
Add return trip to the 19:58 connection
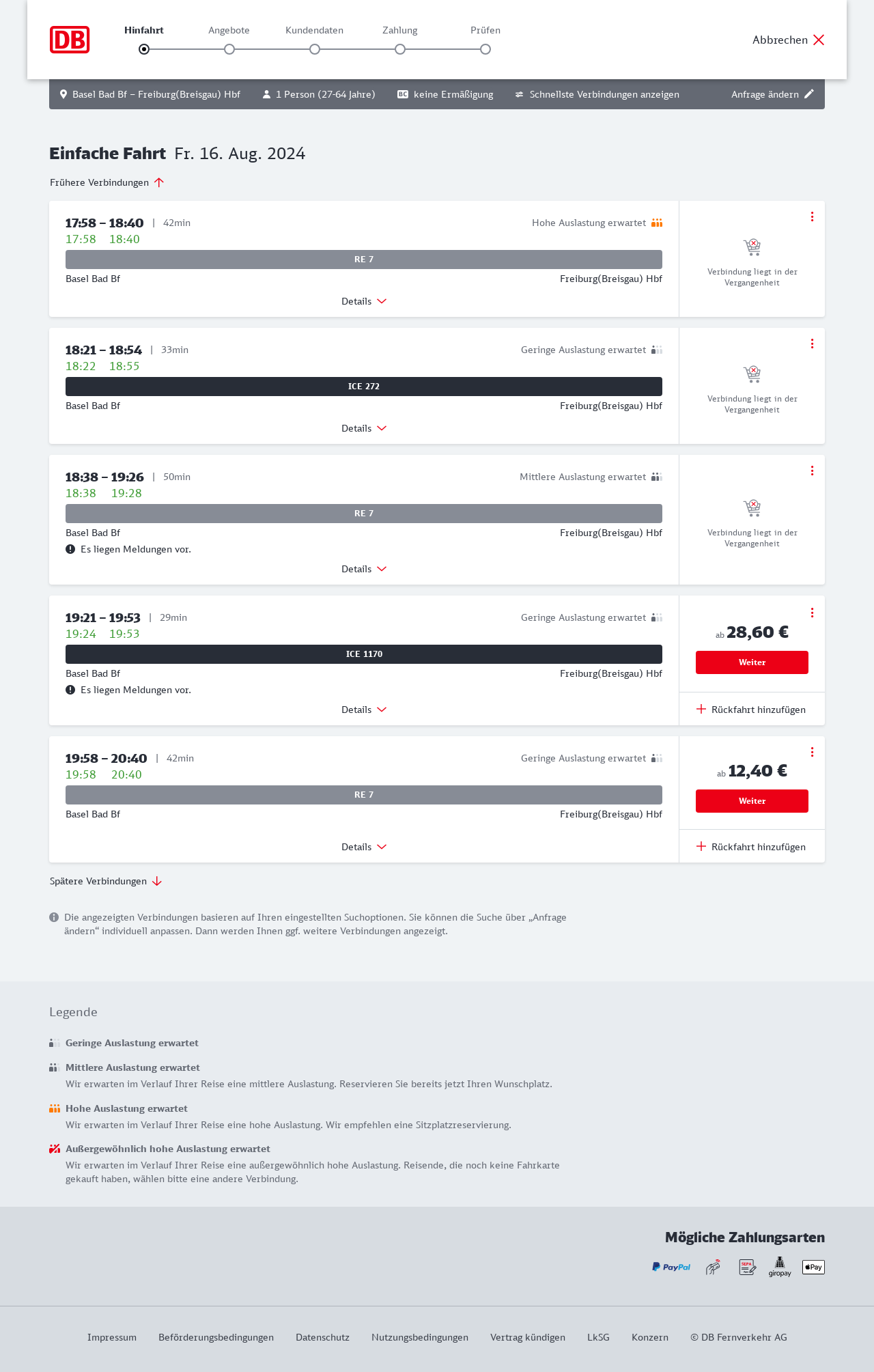click(751, 847)
